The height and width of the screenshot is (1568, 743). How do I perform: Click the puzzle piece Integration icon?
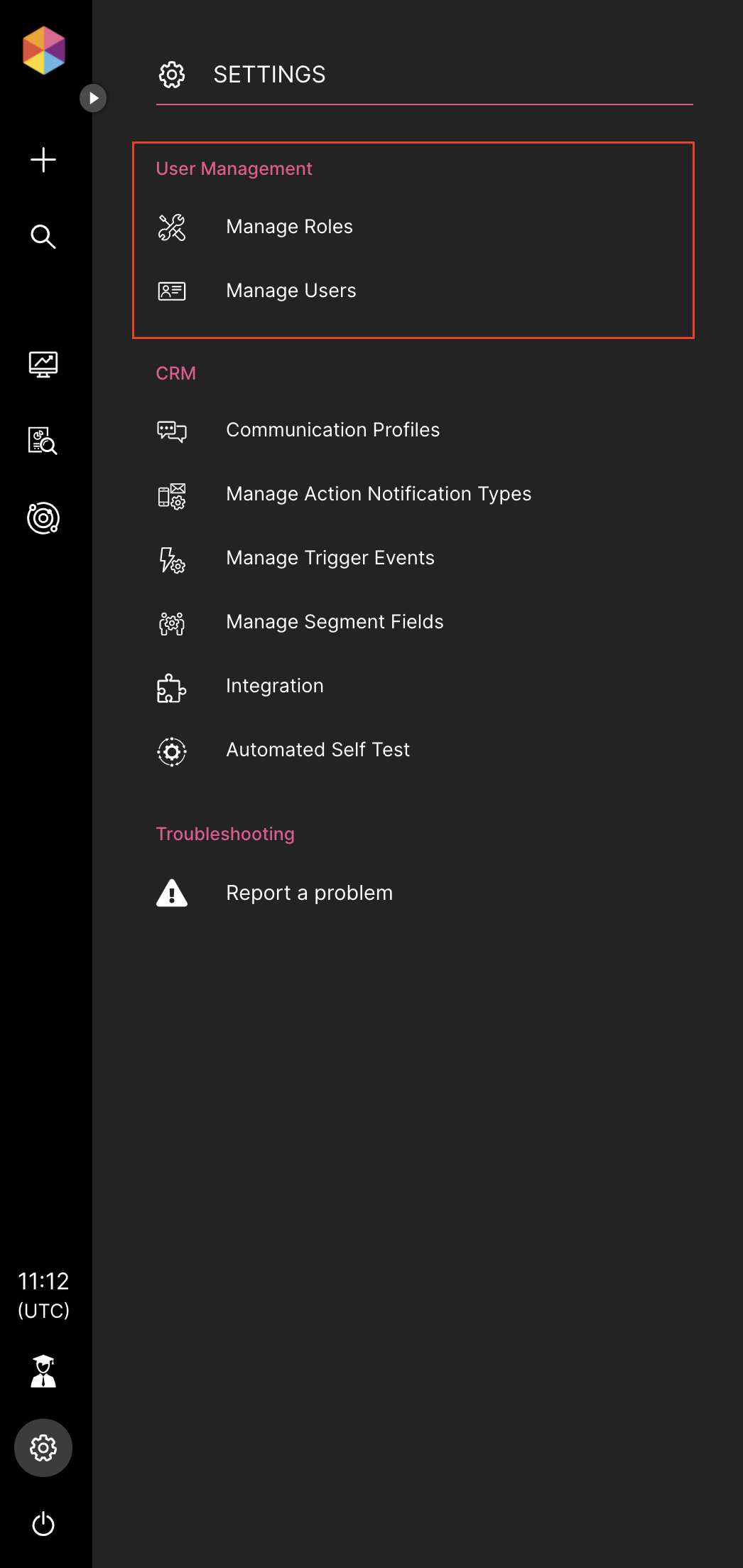pyautogui.click(x=171, y=688)
